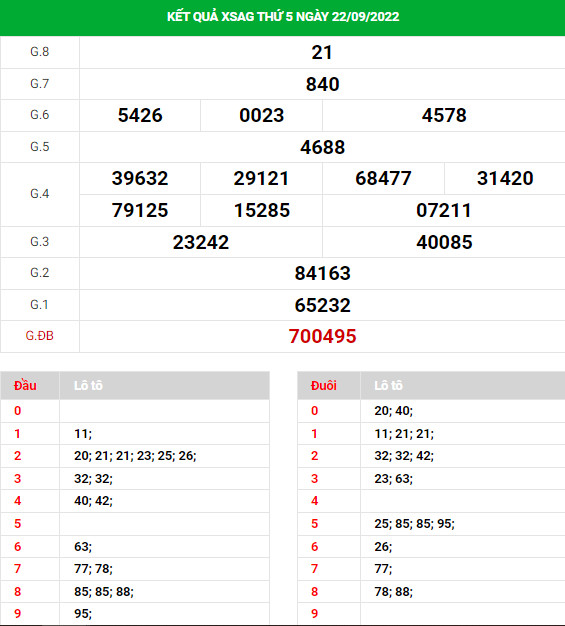565x626 pixels.
Task: Select G.4 number 39632
Action: pyautogui.click(x=140, y=178)
